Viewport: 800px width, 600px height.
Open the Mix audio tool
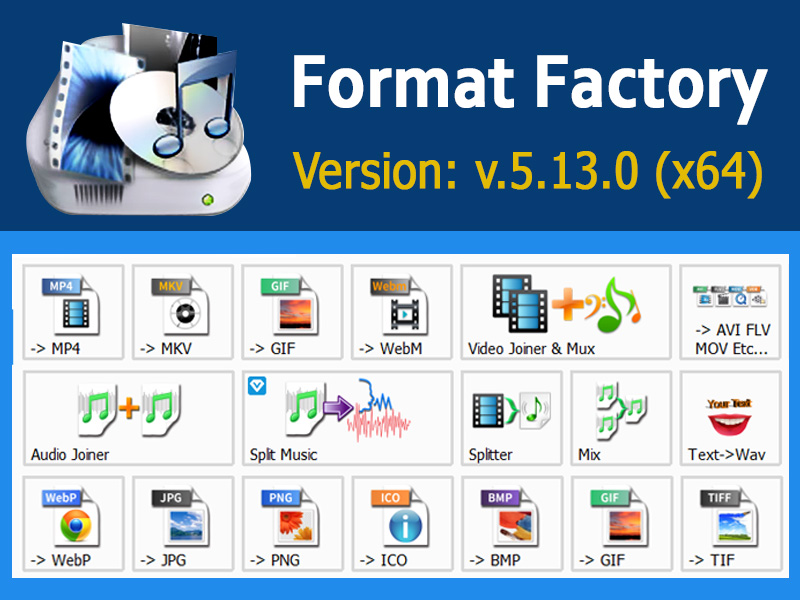pyautogui.click(x=619, y=418)
